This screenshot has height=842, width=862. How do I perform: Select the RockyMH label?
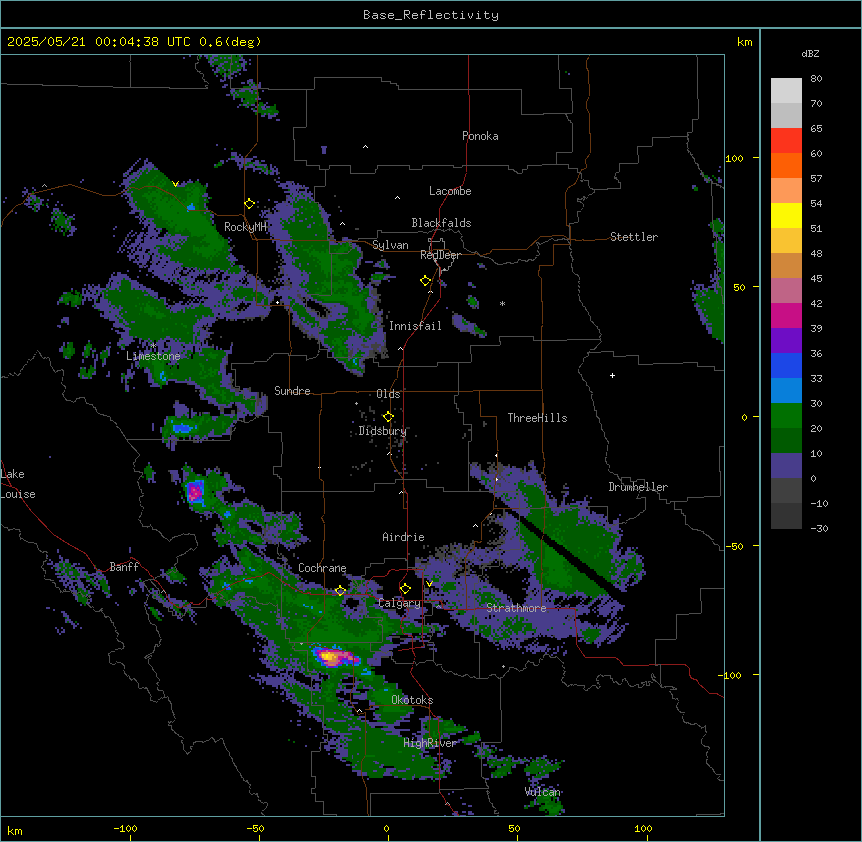click(x=245, y=227)
